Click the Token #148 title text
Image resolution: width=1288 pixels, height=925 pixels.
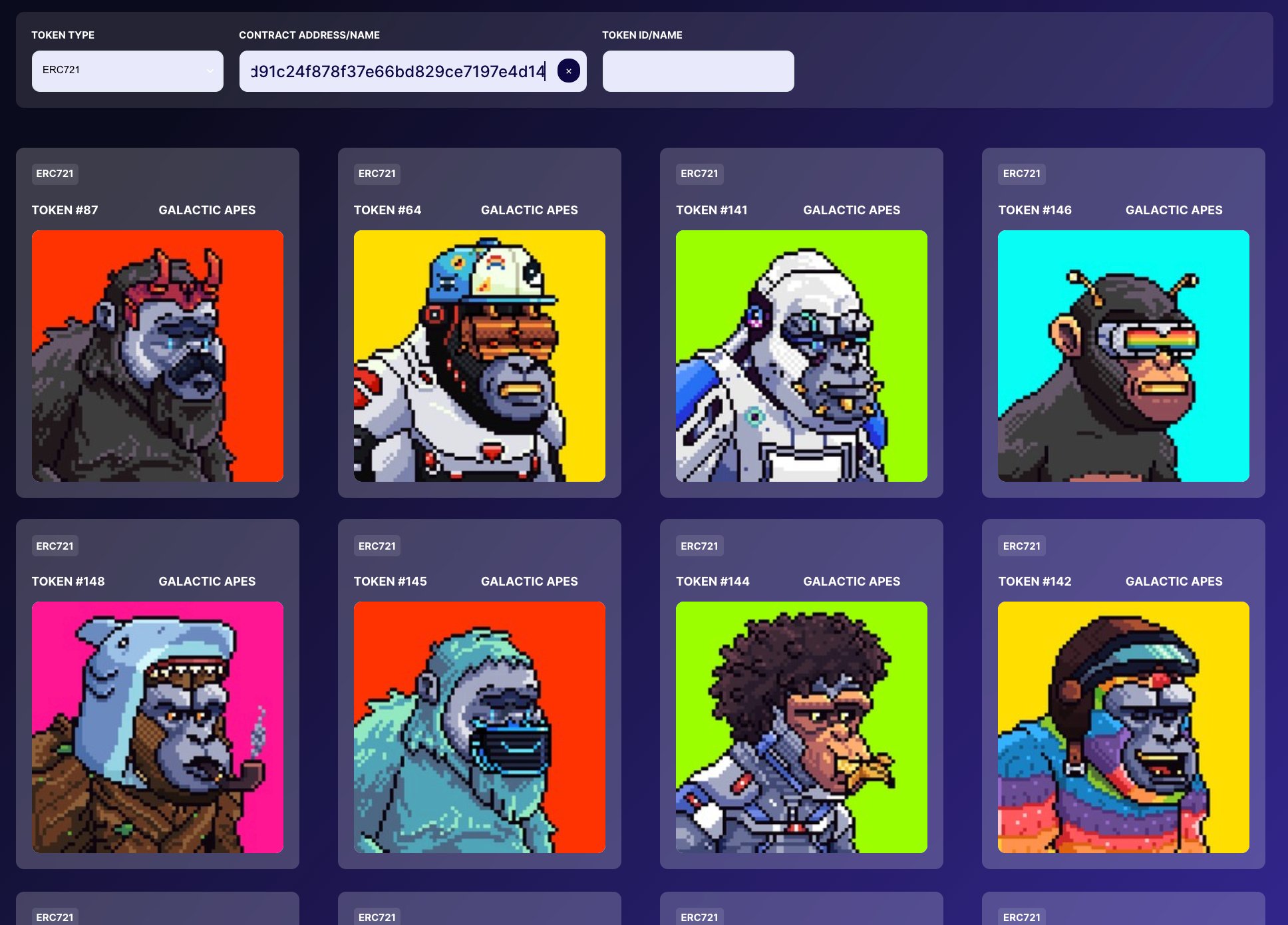point(69,581)
